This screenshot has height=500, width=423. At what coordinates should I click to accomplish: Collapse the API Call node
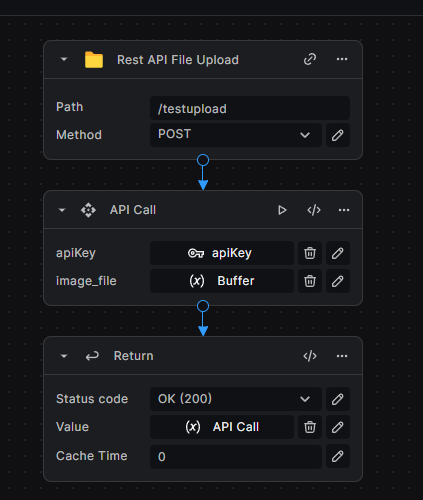coord(62,210)
